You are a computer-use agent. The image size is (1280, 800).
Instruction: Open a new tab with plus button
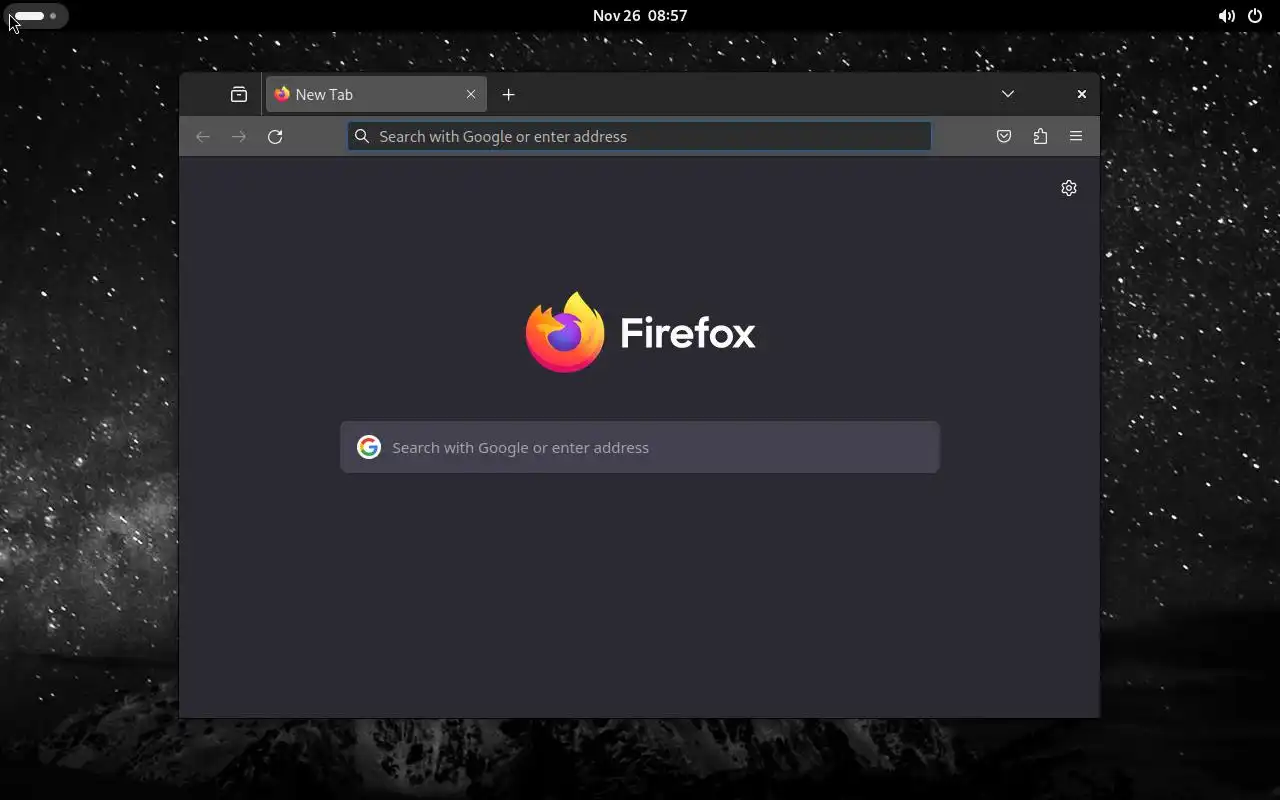click(x=508, y=94)
